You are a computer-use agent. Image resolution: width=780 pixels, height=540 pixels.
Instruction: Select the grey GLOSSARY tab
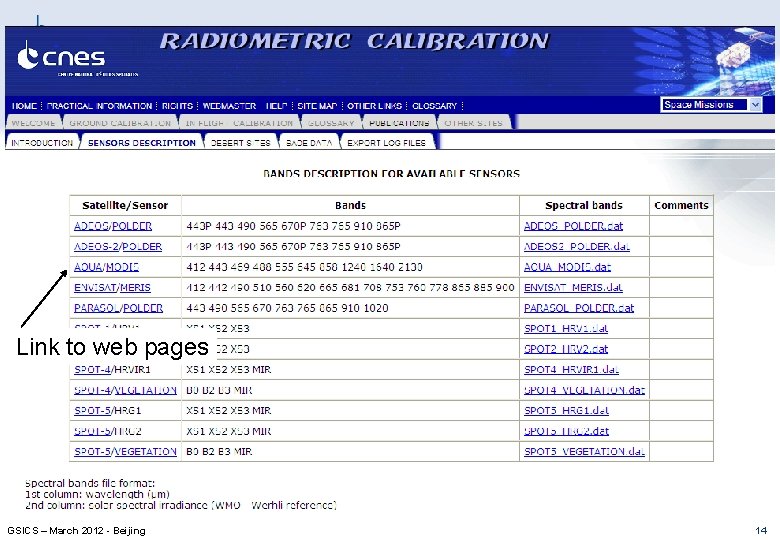click(x=331, y=123)
